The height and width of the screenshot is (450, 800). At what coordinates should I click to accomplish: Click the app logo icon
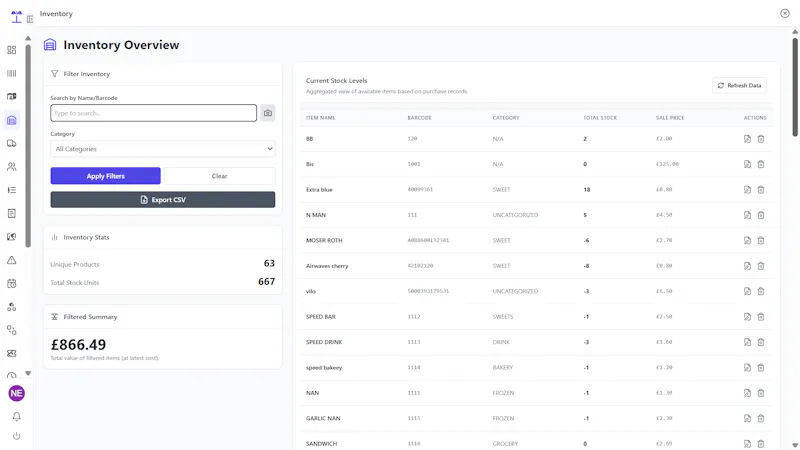pyautogui.click(x=16, y=17)
